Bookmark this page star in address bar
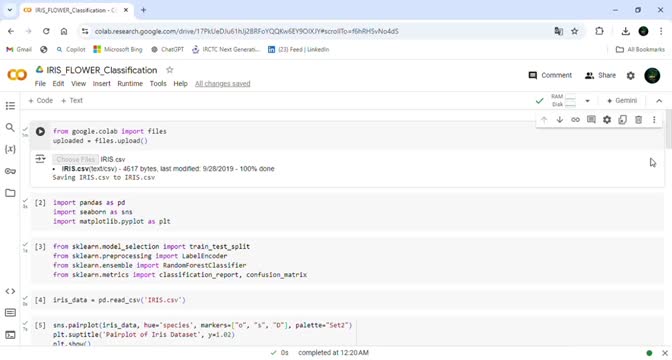Image resolution: width=672 pixels, height=360 pixels. pos(575,31)
